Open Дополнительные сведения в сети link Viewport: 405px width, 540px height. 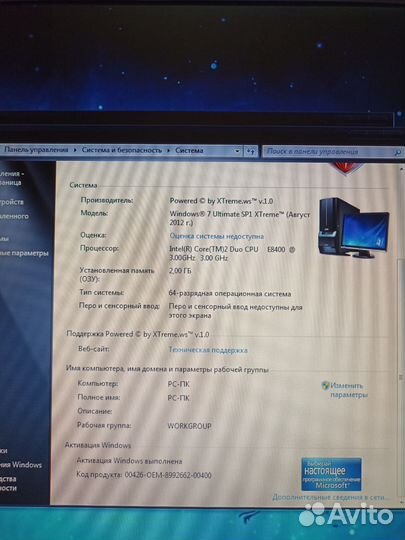(x=328, y=497)
